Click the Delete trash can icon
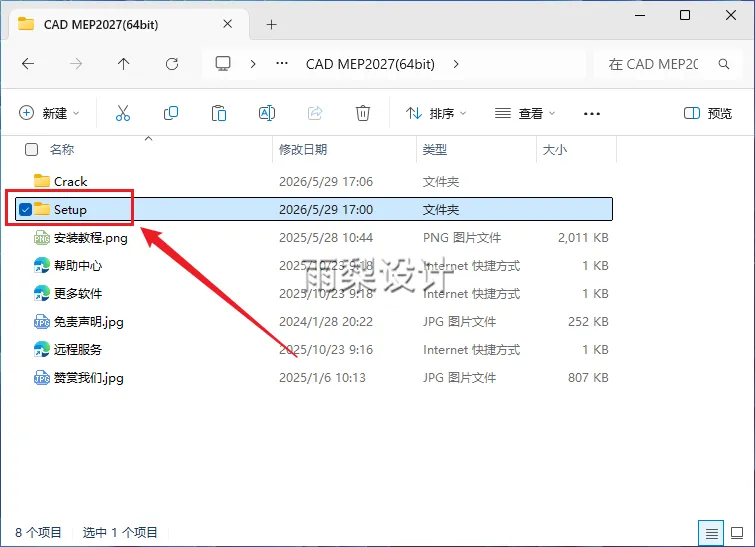755x547 pixels. [x=363, y=114]
